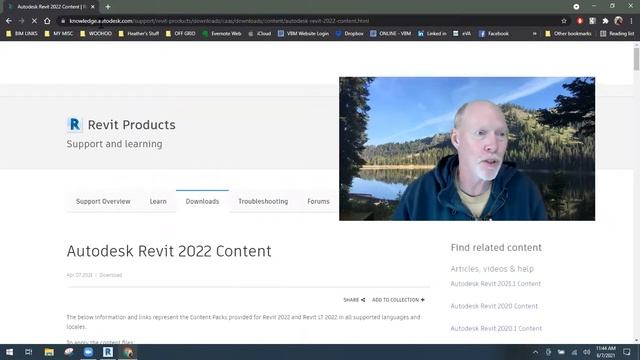Stop loading the page with the X button

coord(34,21)
